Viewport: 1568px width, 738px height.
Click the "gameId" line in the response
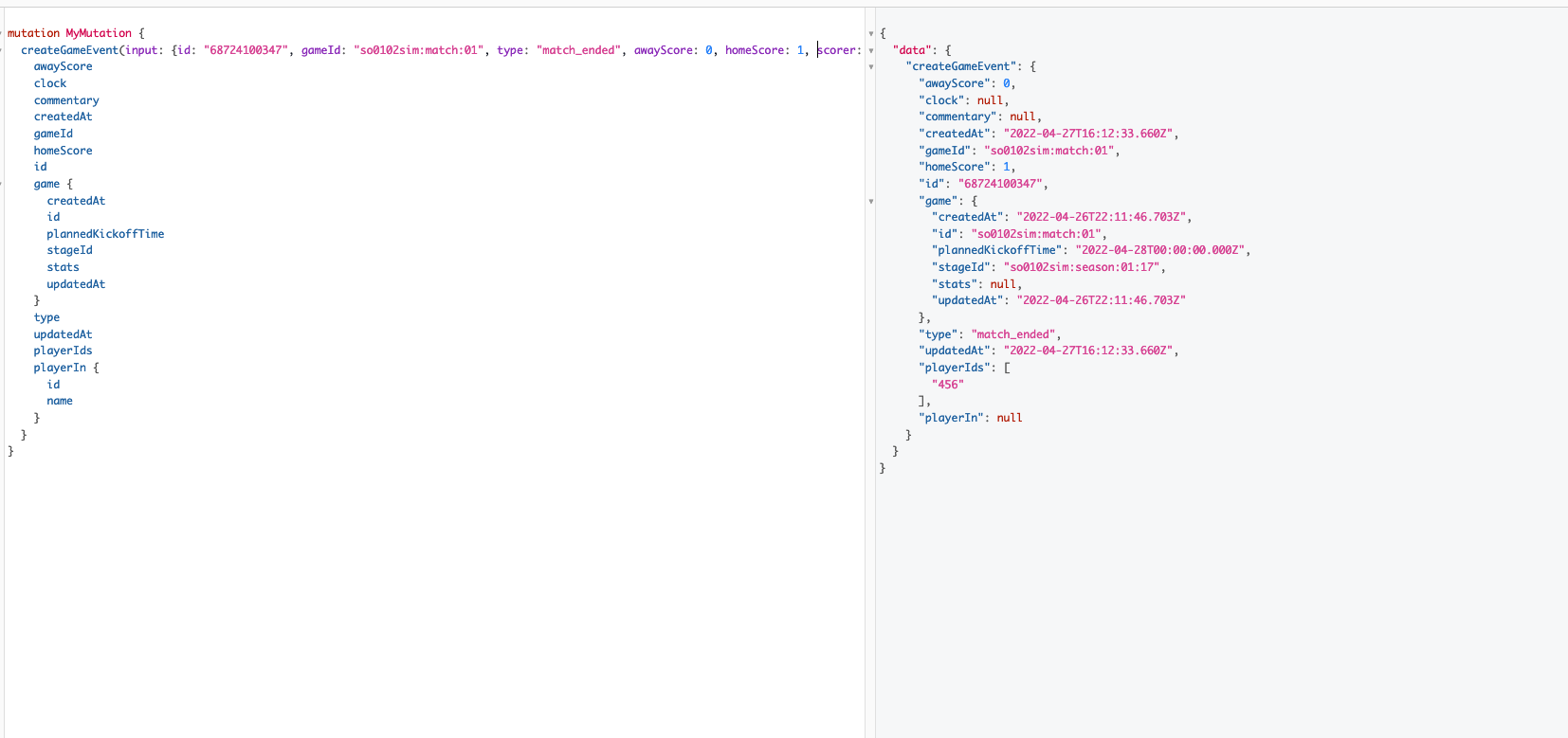(x=1019, y=151)
